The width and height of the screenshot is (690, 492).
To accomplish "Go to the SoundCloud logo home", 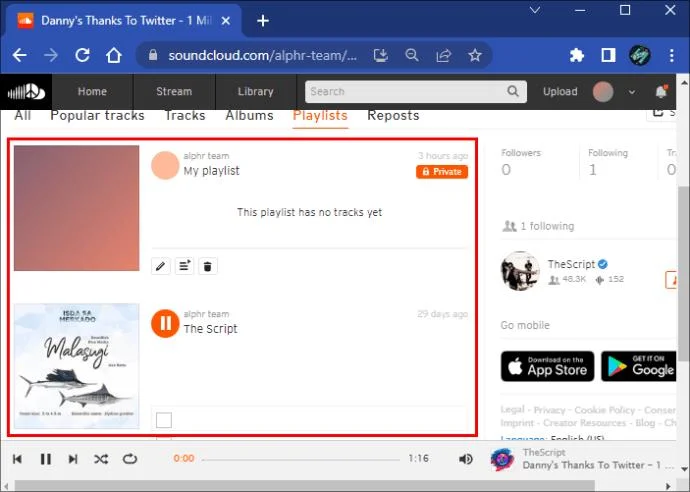I will [x=26, y=92].
